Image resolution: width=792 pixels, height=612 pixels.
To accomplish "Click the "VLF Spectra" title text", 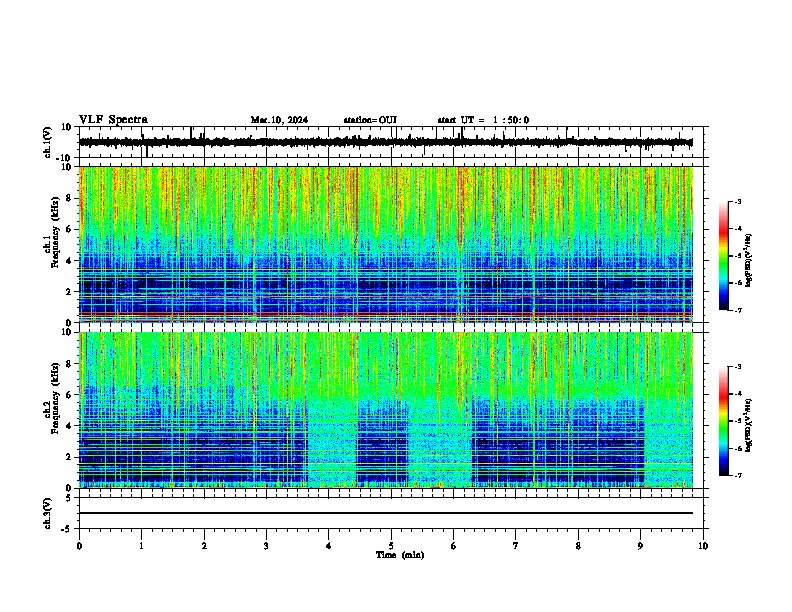I will (x=113, y=120).
